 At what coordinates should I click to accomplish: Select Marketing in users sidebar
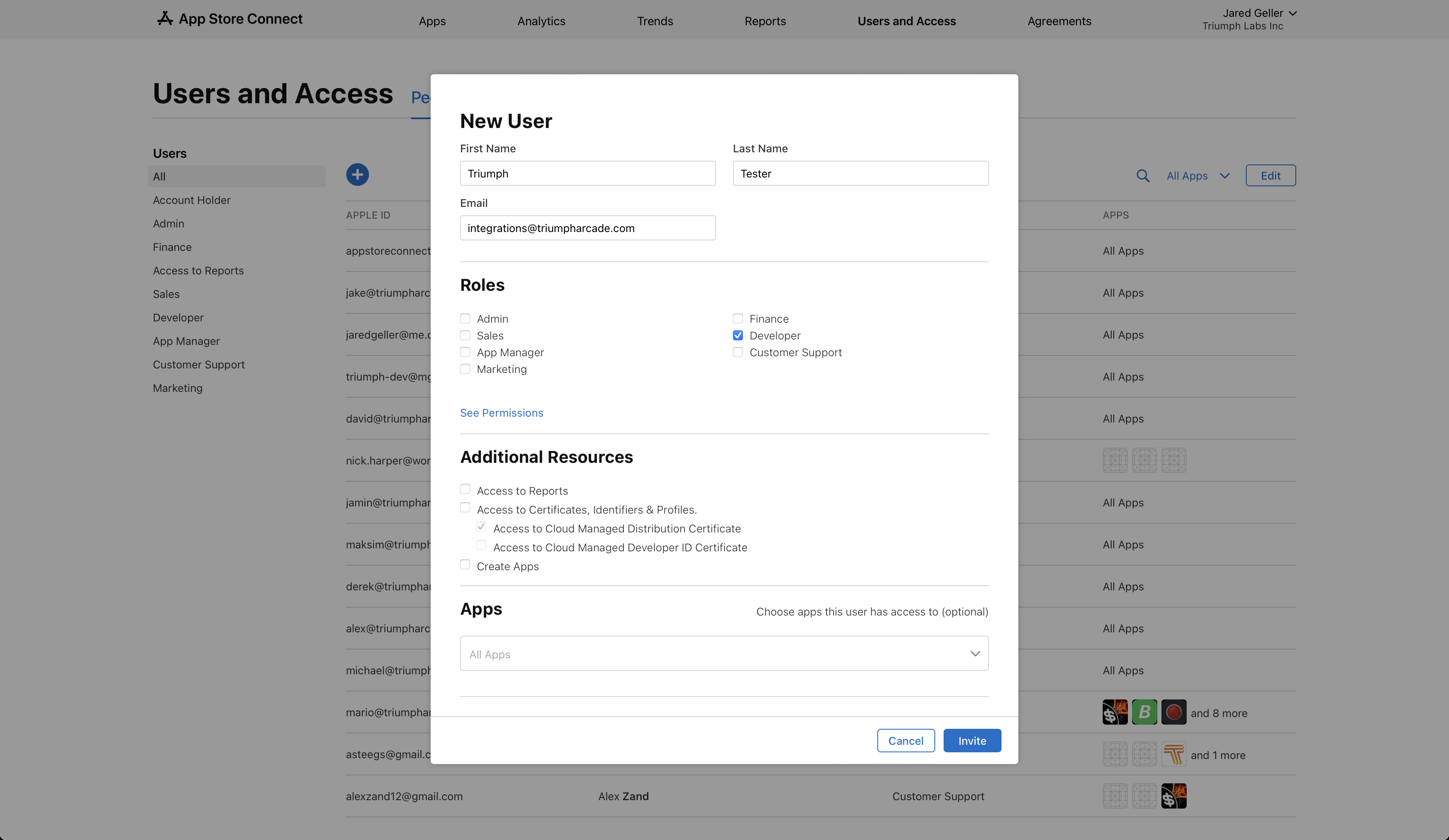click(x=177, y=389)
